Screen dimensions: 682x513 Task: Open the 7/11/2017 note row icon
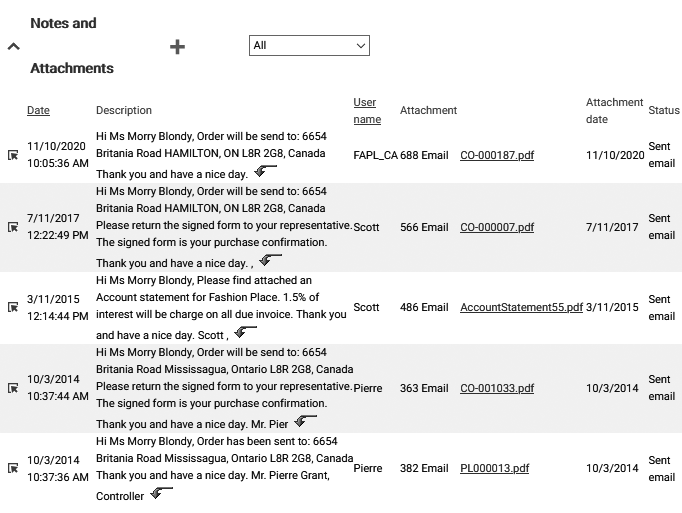13,227
